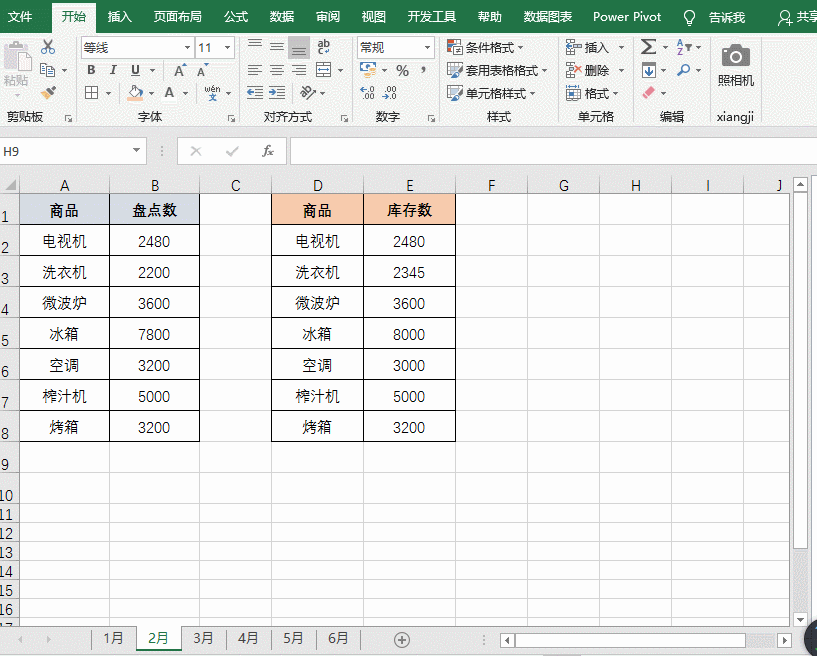Image resolution: width=817 pixels, height=656 pixels.
Task: Open the font name dropdown
Action: [x=187, y=47]
